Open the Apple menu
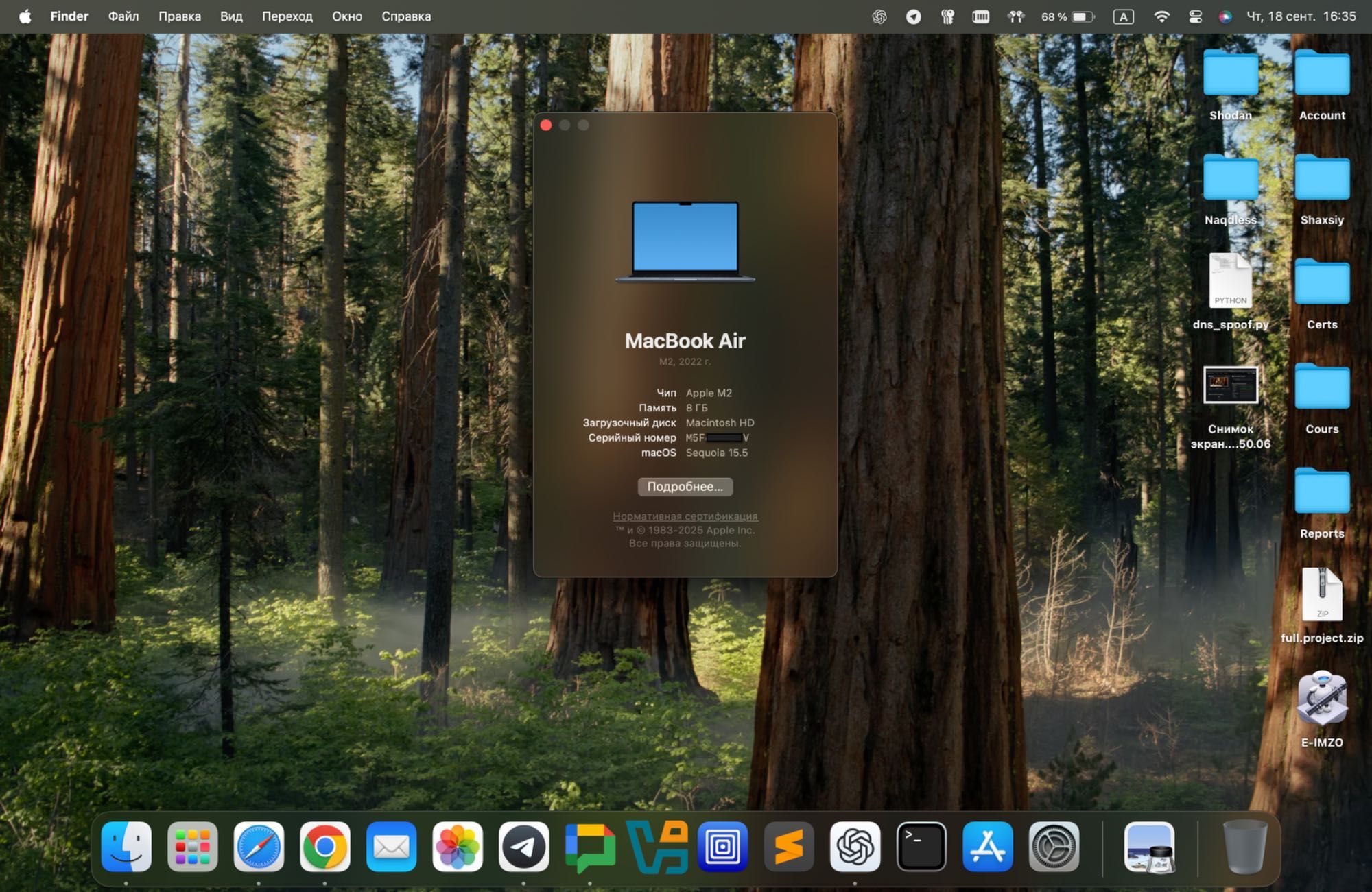The image size is (1372, 892). pyautogui.click(x=25, y=16)
